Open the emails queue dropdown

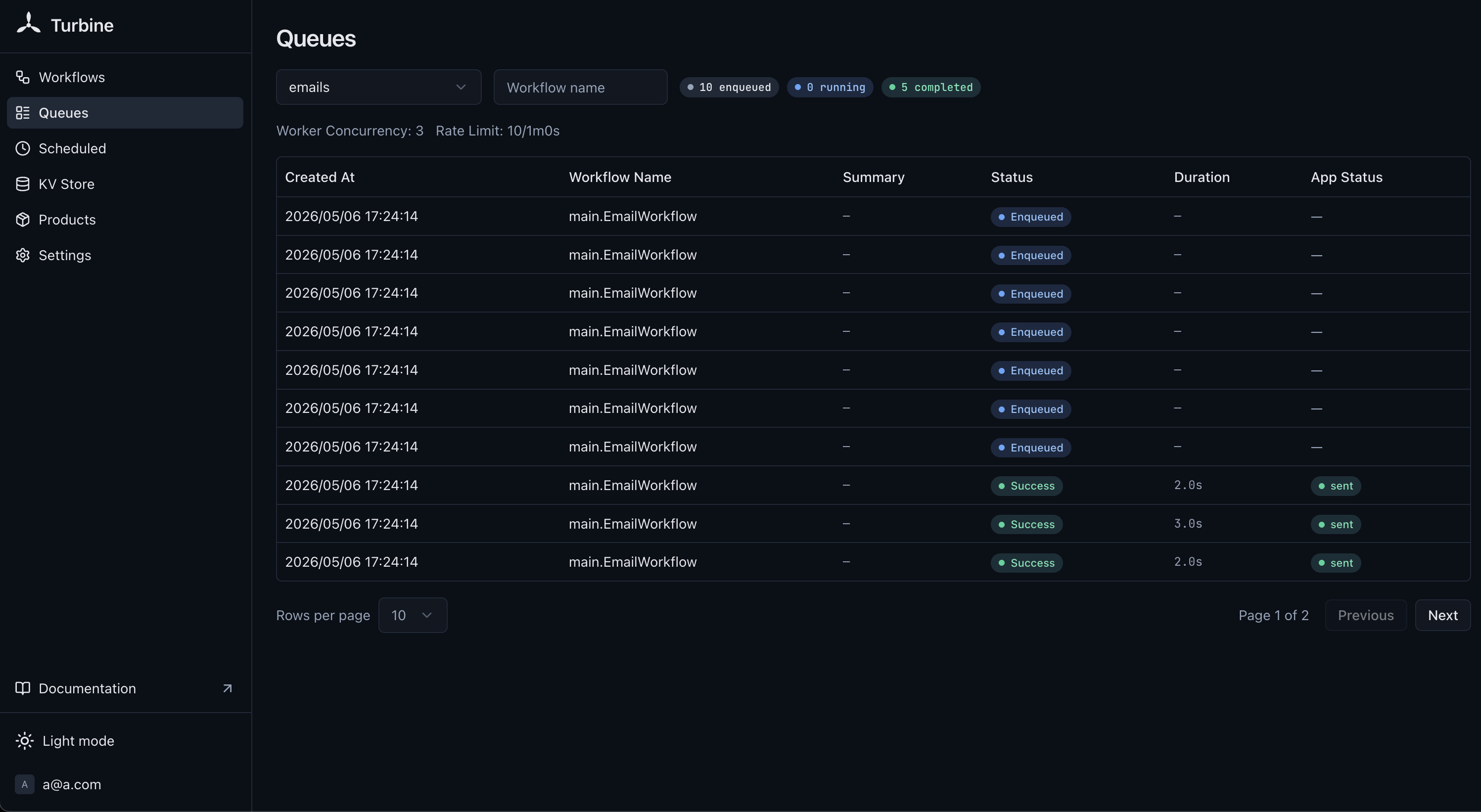tap(378, 88)
